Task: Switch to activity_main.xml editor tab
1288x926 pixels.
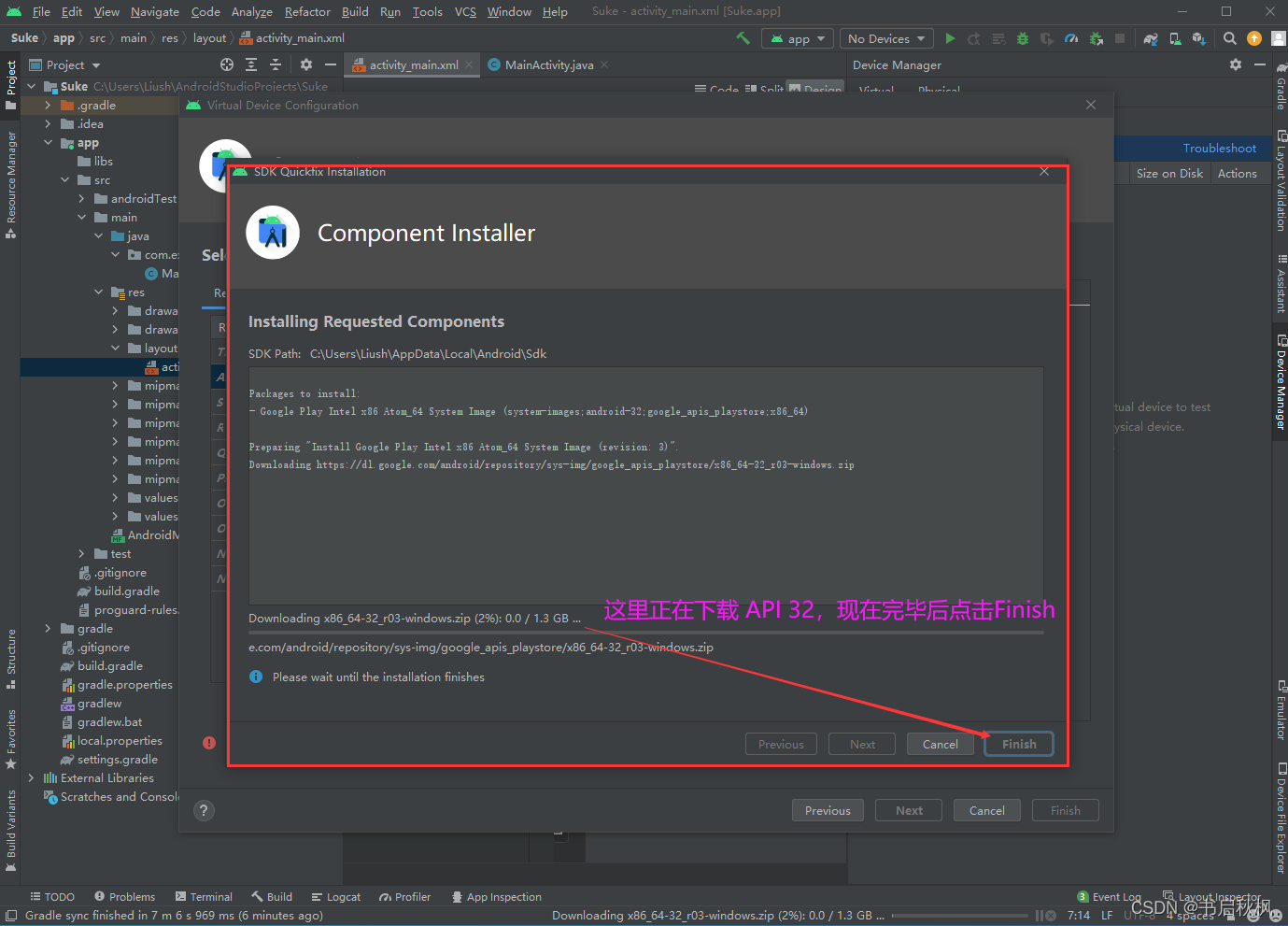Action: tap(414, 64)
